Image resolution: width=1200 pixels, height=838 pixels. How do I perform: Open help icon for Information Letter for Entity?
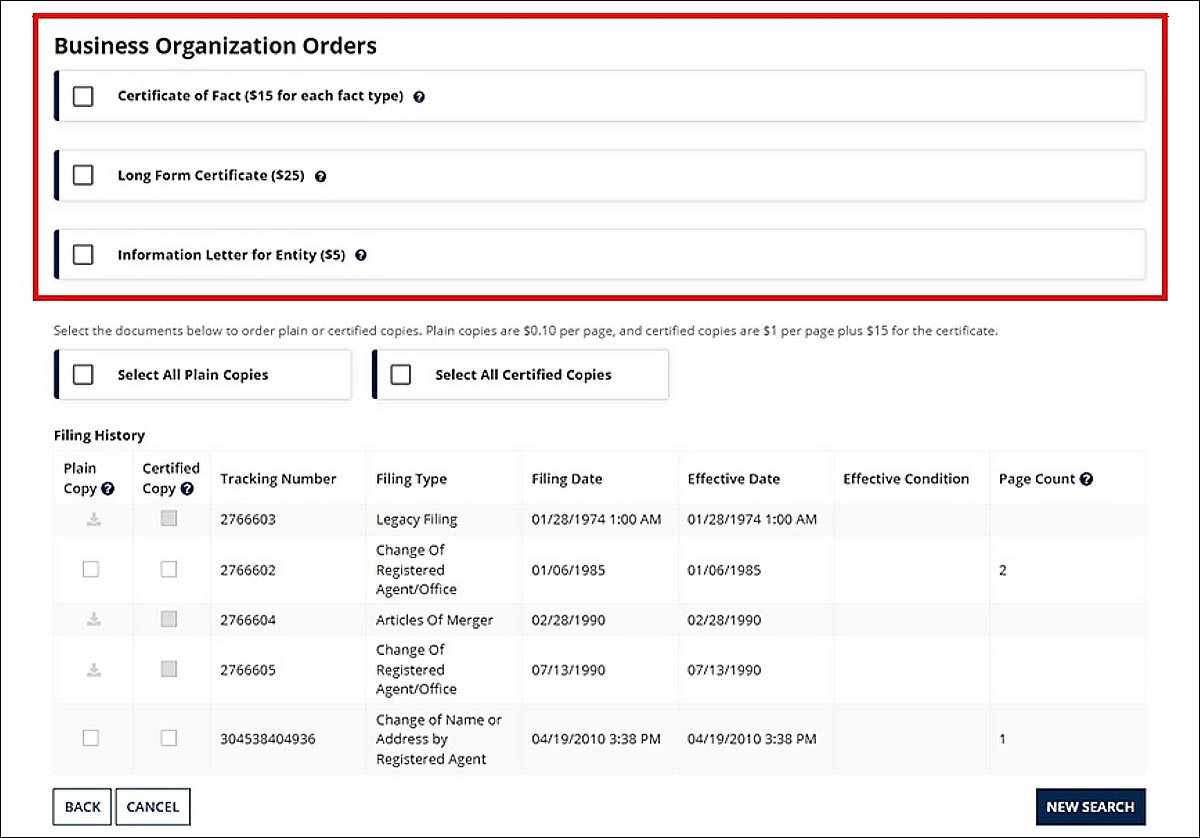pyautogui.click(x=361, y=255)
